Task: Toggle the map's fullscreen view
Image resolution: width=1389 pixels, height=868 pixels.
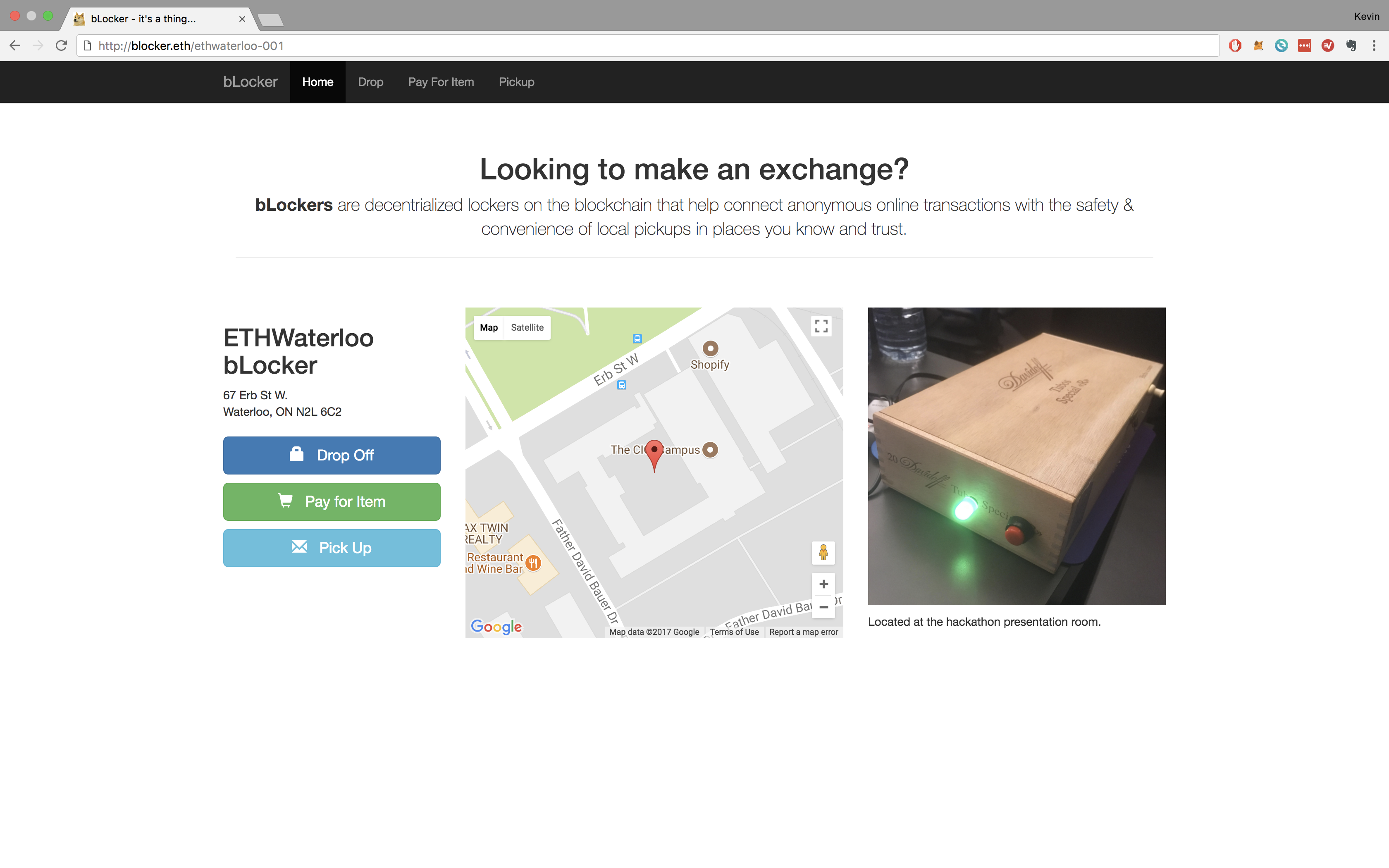Action: [x=821, y=326]
